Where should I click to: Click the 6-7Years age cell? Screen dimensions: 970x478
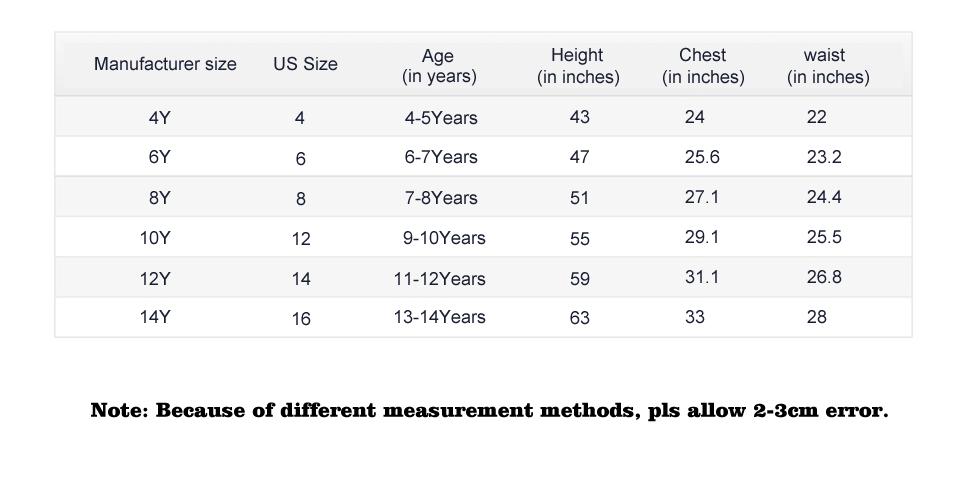[x=441, y=157]
